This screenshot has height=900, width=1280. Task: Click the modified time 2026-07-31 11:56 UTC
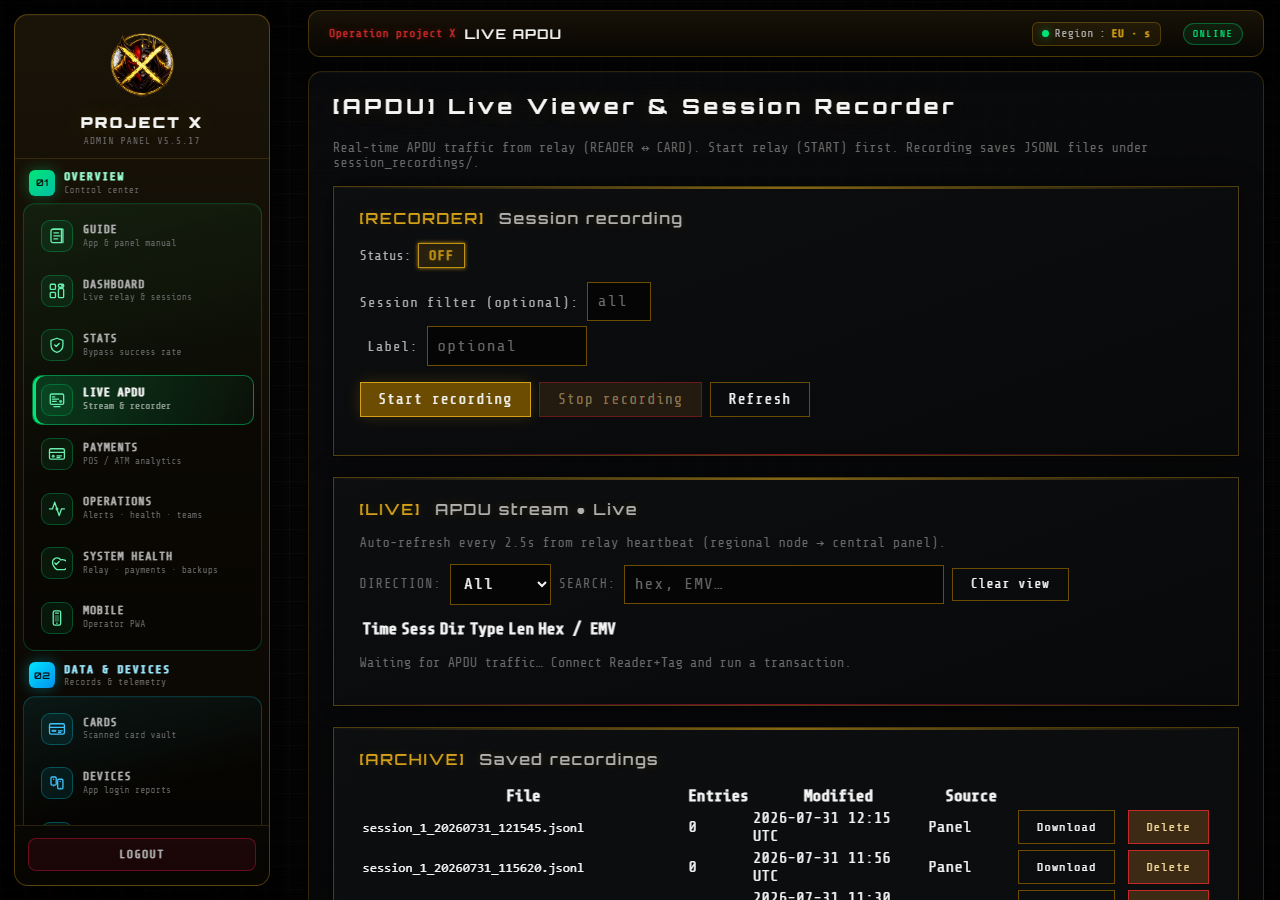click(x=822, y=867)
